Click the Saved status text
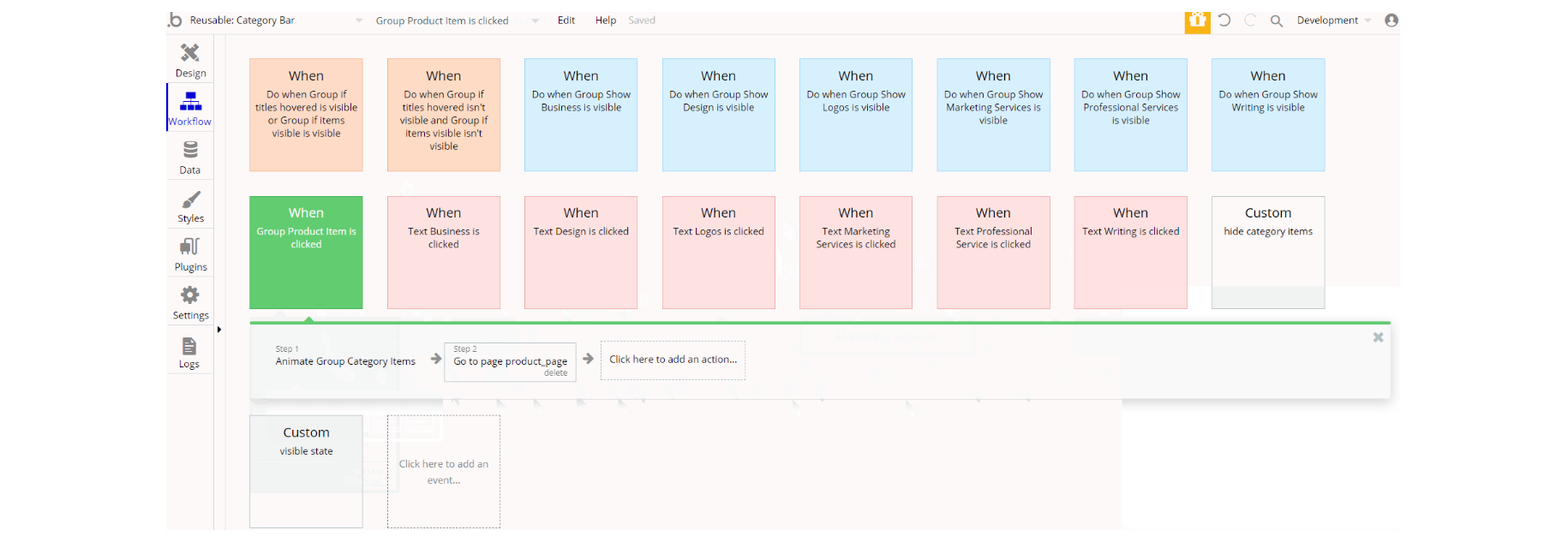Image resolution: width=1568 pixels, height=536 pixels. point(642,21)
